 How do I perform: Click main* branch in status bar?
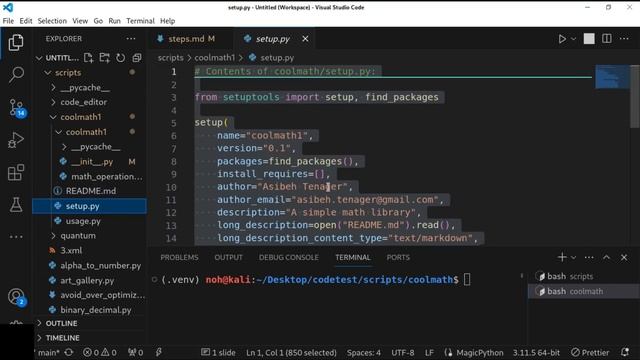pos(48,352)
